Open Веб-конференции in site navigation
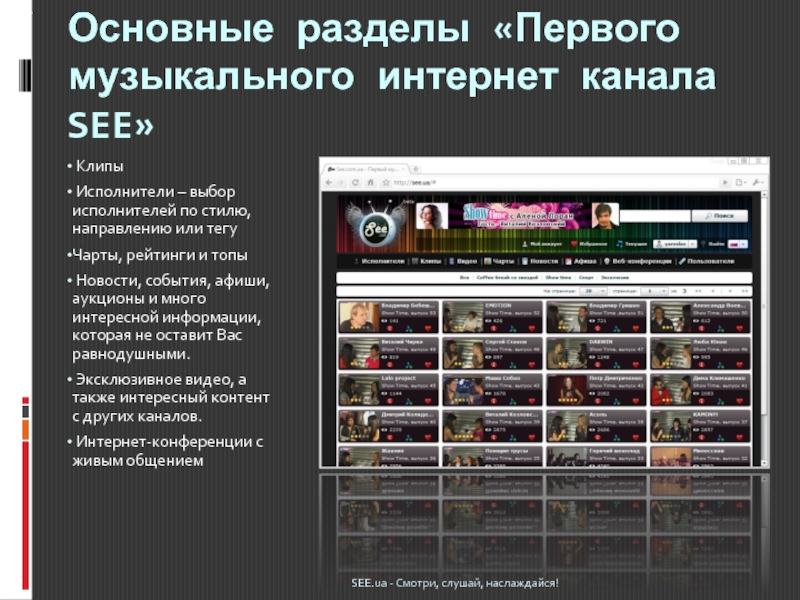The width and height of the screenshot is (800, 600). point(638,261)
